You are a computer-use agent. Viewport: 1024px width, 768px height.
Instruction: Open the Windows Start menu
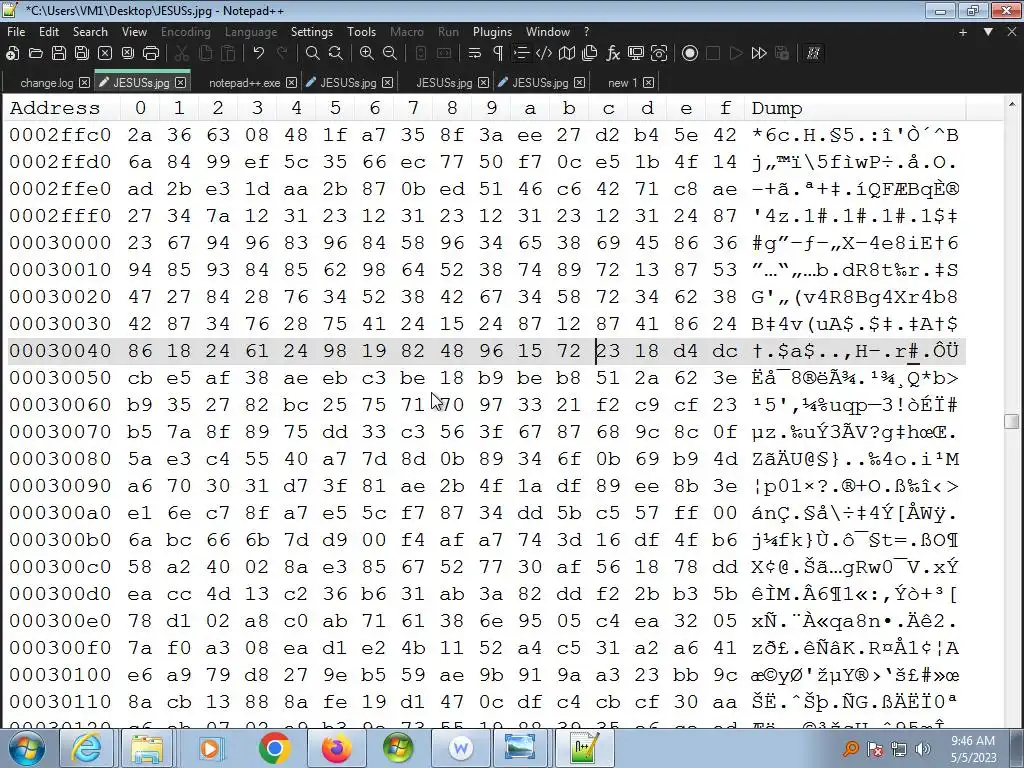point(27,748)
